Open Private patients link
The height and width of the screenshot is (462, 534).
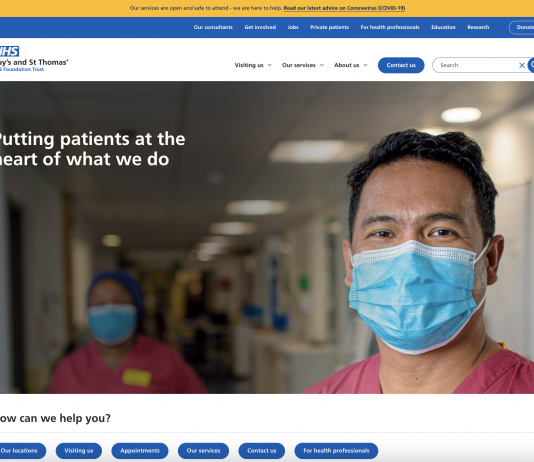[329, 27]
